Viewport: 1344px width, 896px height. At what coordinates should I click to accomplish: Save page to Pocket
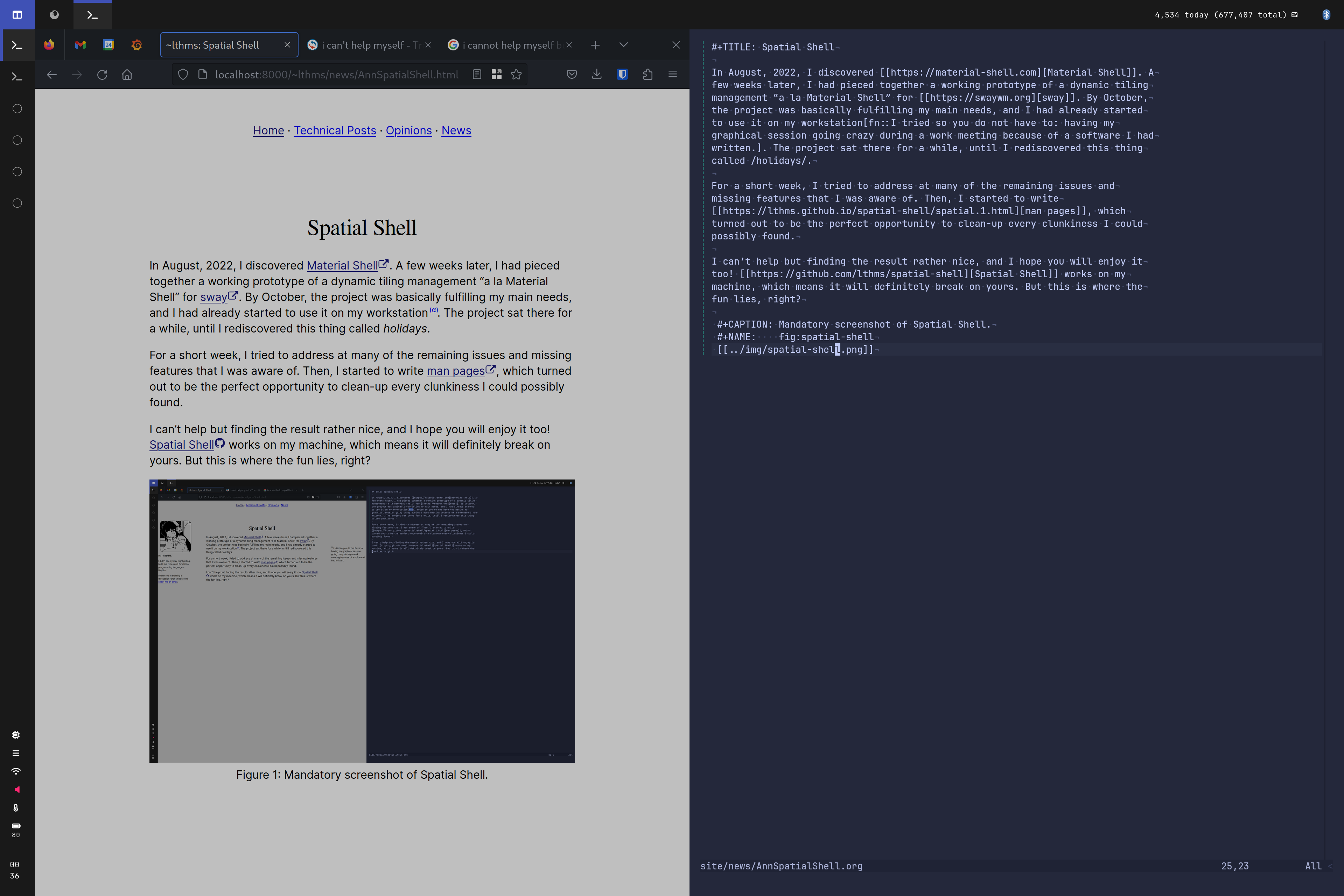[572, 74]
